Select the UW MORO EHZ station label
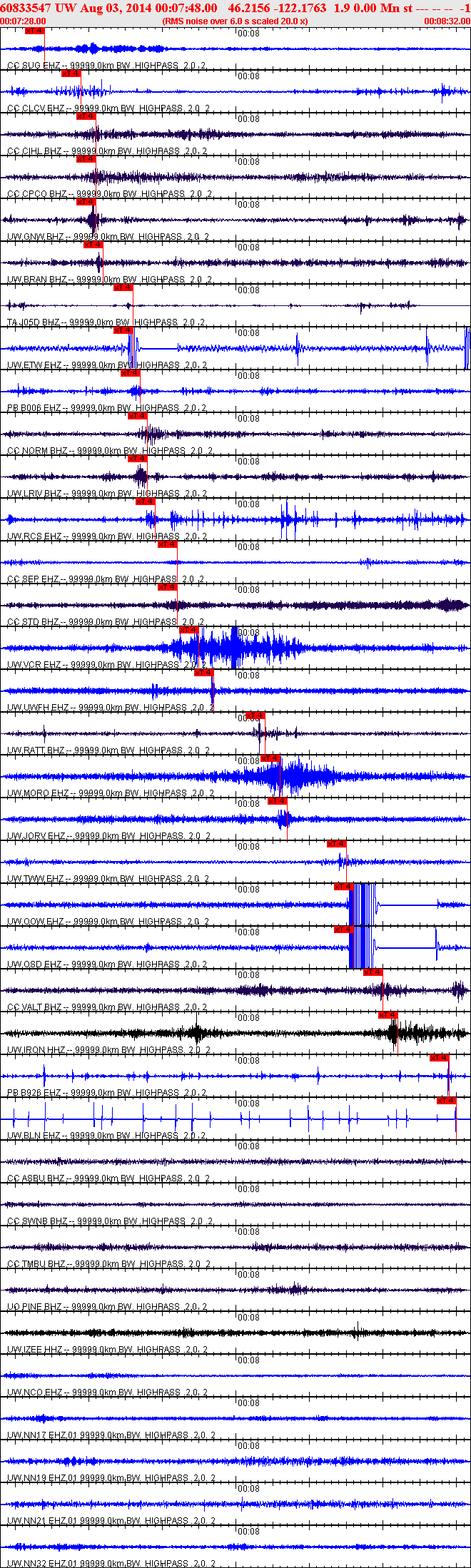The width and height of the screenshot is (471, 1568). pos(111,793)
